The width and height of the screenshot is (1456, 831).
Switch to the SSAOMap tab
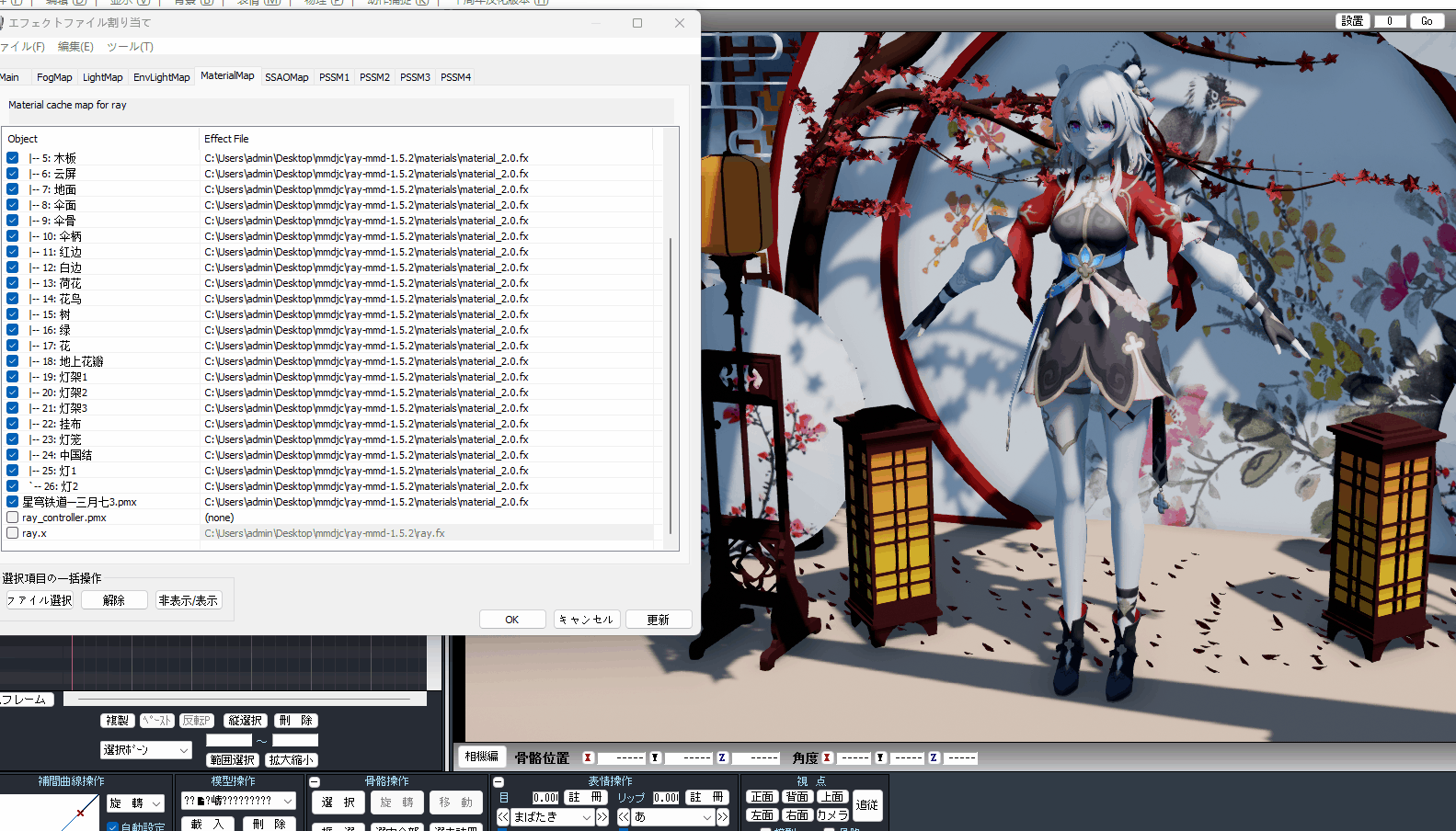(287, 77)
